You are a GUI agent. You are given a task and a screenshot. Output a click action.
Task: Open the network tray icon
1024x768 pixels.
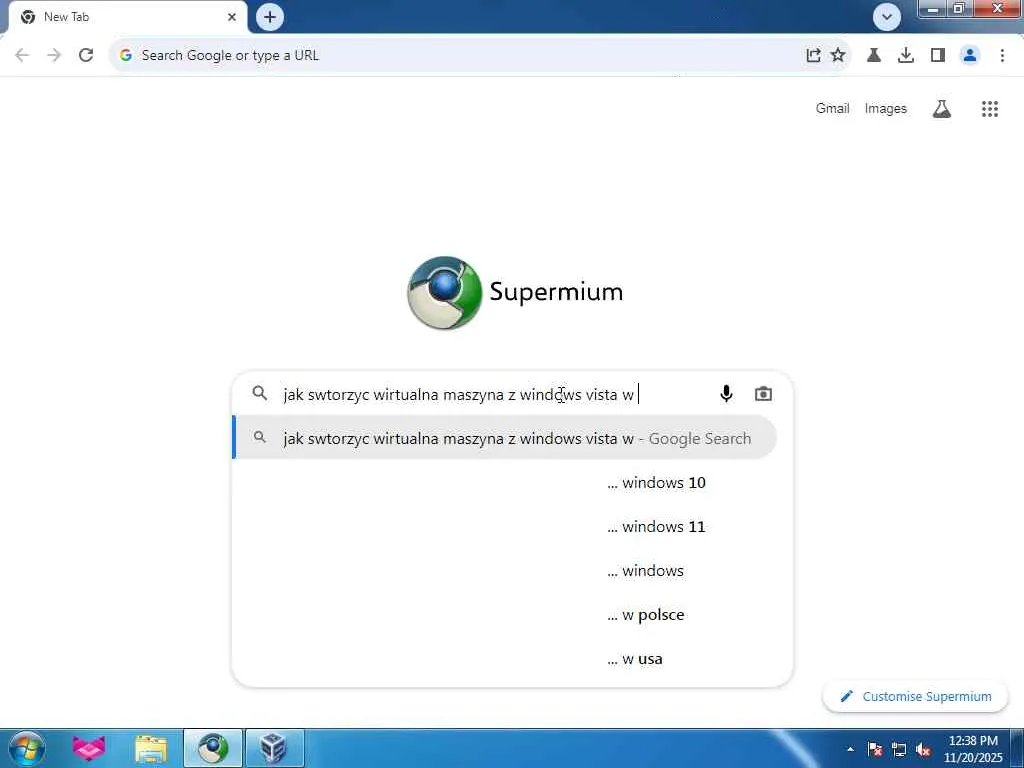point(899,749)
